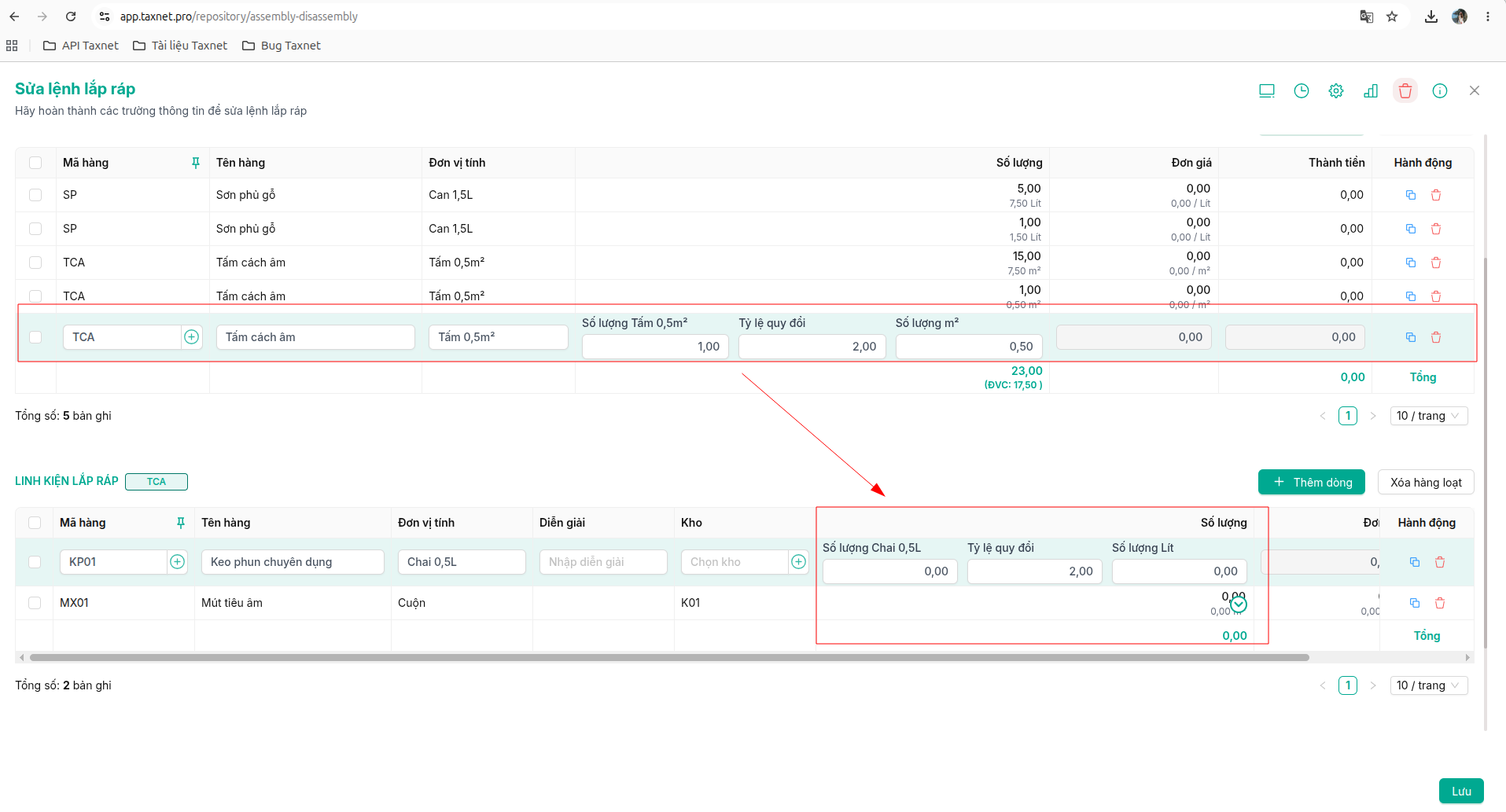Open the info circle icon
The image size is (1506, 812).
pyautogui.click(x=1439, y=91)
